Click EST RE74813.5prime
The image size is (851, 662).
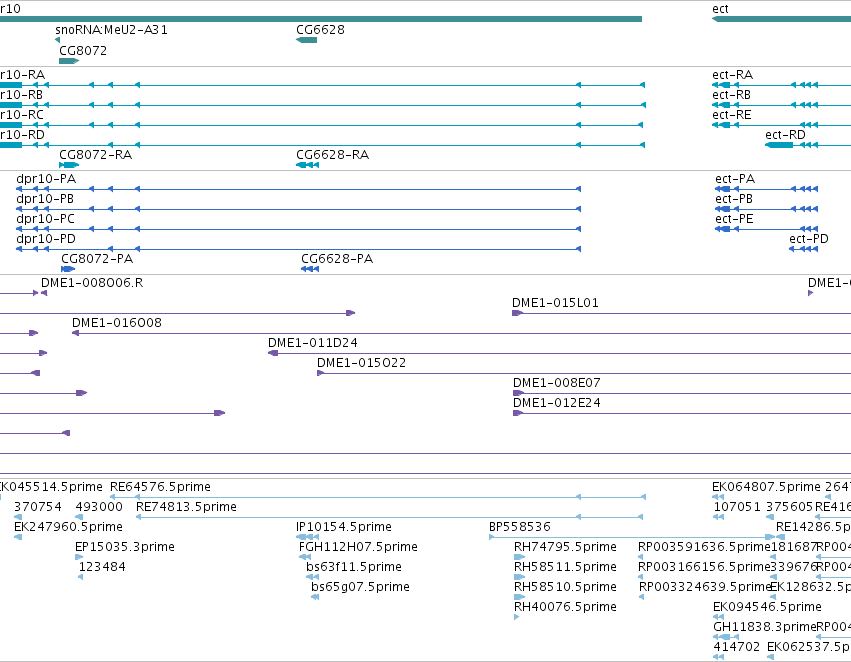[x=186, y=507]
